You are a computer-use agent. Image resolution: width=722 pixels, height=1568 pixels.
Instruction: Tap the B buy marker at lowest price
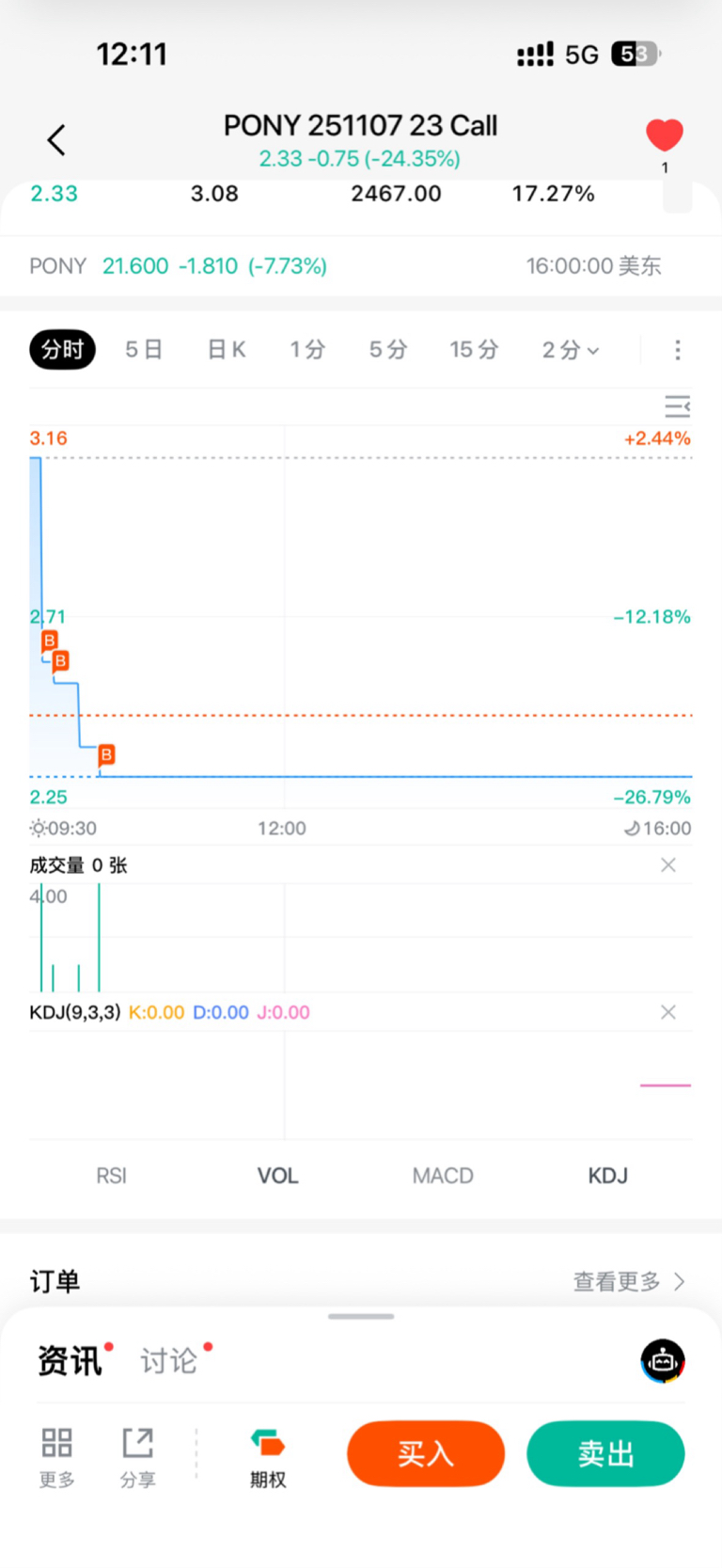click(106, 754)
